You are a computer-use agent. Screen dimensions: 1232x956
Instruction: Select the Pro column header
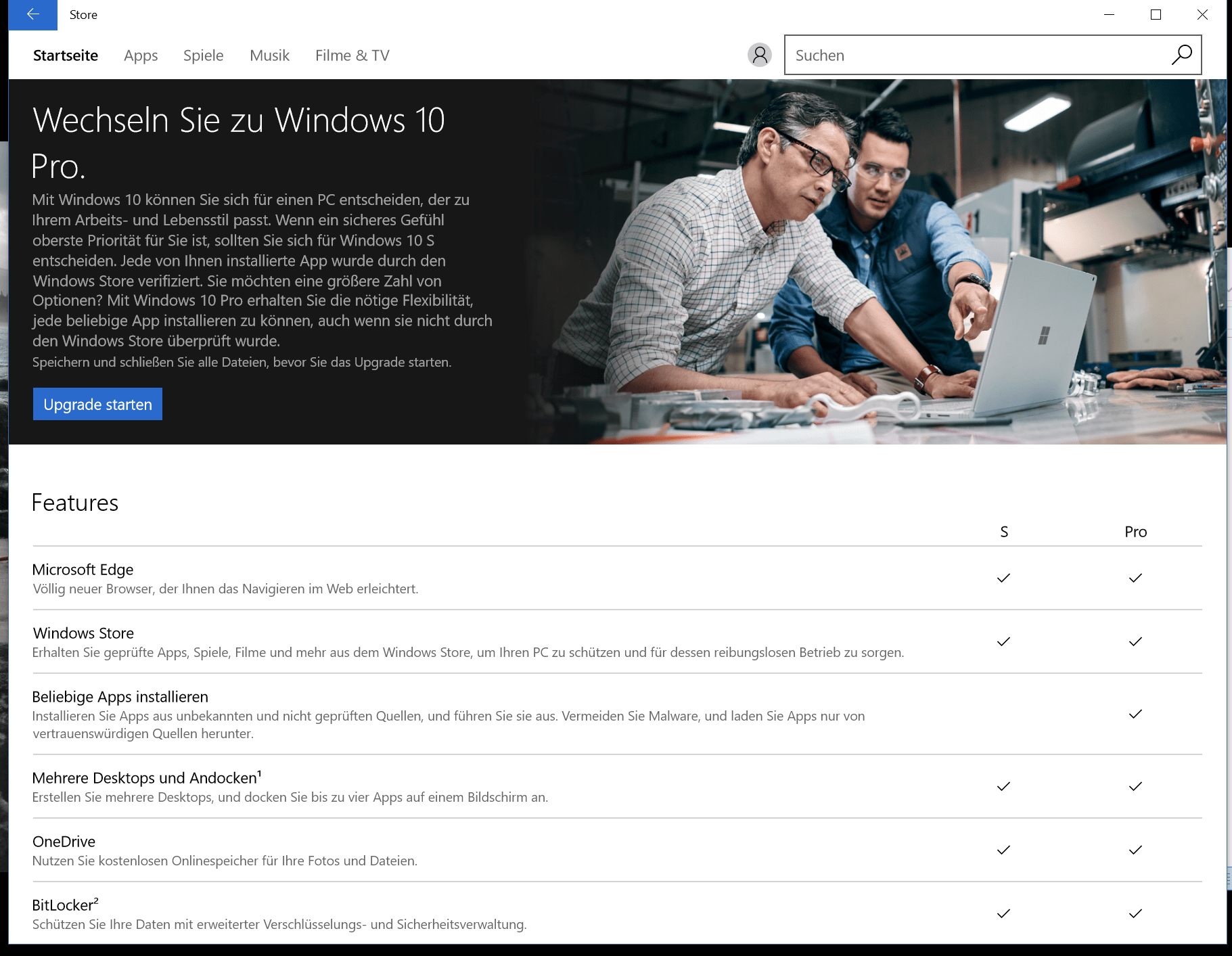tap(1136, 532)
